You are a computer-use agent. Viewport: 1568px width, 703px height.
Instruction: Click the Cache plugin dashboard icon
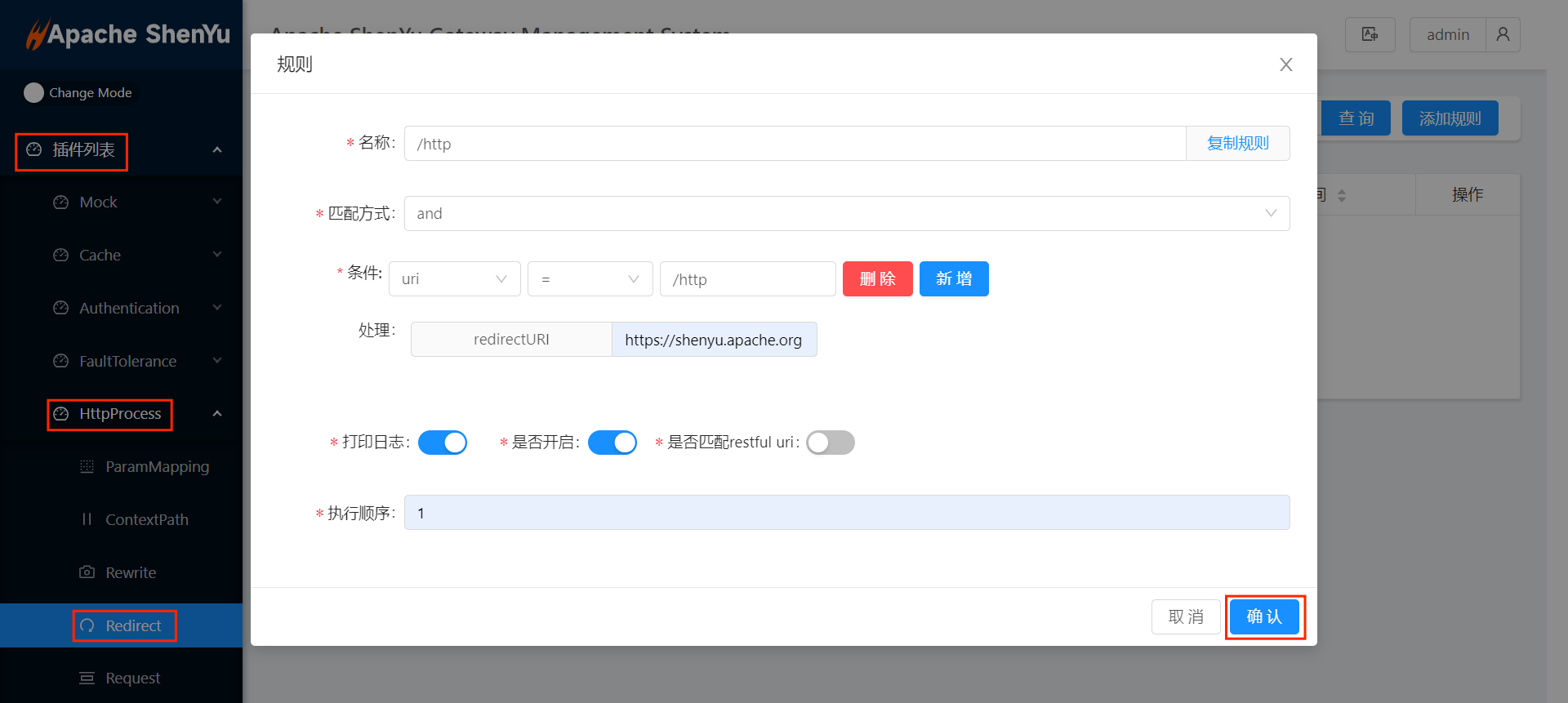coord(60,256)
